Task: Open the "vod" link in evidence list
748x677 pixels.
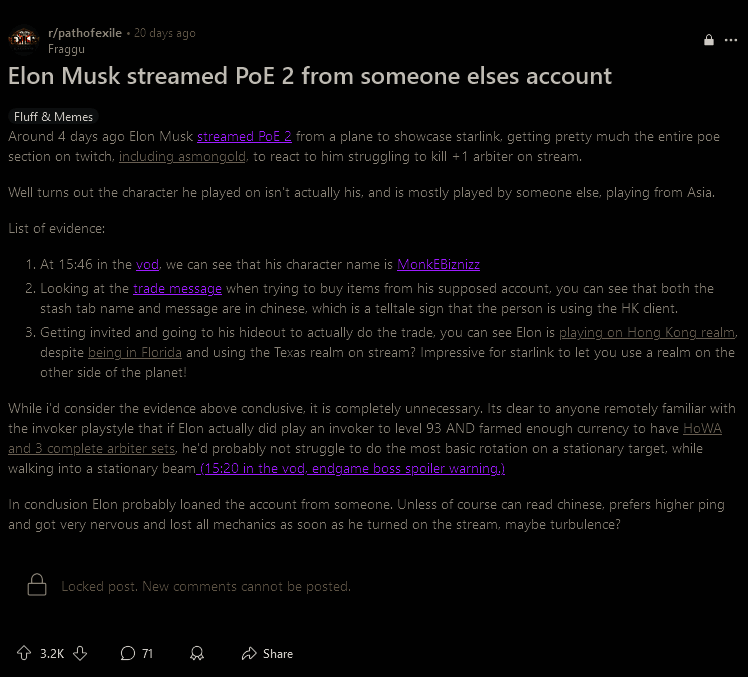Action: 147,264
